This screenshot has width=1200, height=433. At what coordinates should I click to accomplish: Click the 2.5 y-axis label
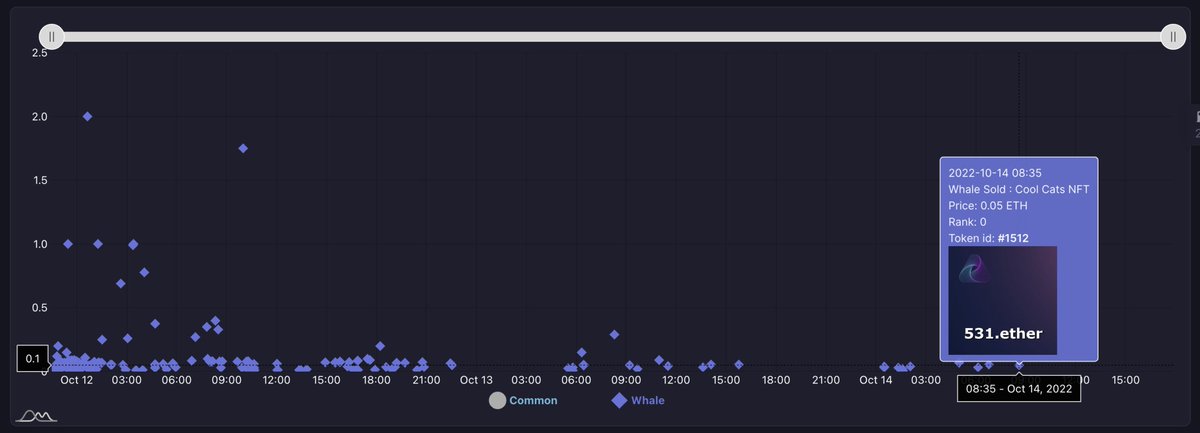point(39,52)
